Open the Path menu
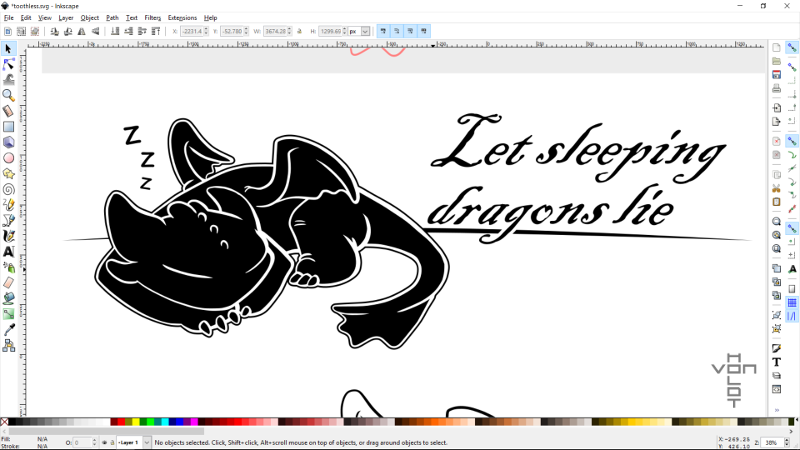This screenshot has height=450, width=800. (x=112, y=18)
